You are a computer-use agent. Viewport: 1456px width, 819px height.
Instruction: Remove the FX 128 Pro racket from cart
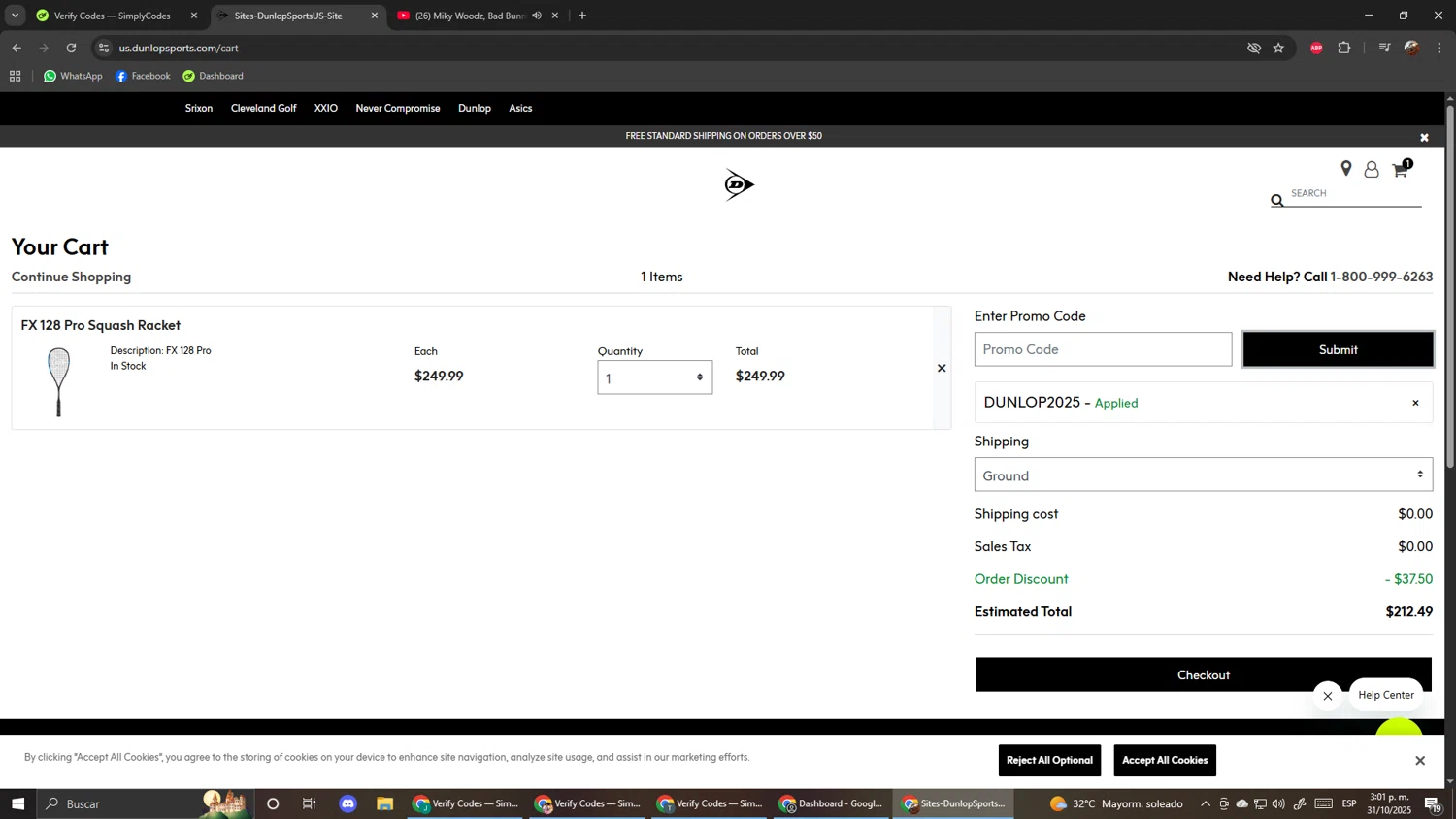pyautogui.click(x=942, y=368)
